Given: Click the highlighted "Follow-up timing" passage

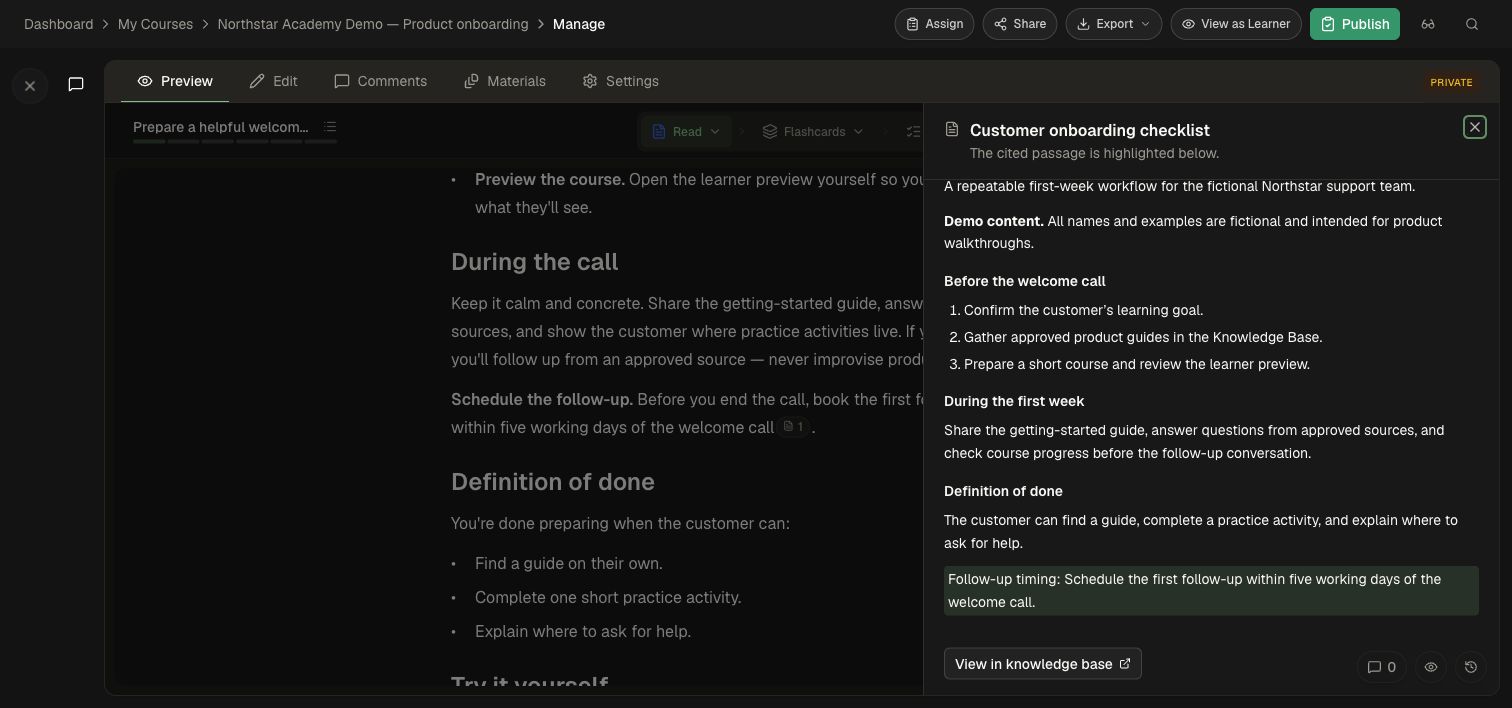Looking at the screenshot, I should [x=1211, y=591].
